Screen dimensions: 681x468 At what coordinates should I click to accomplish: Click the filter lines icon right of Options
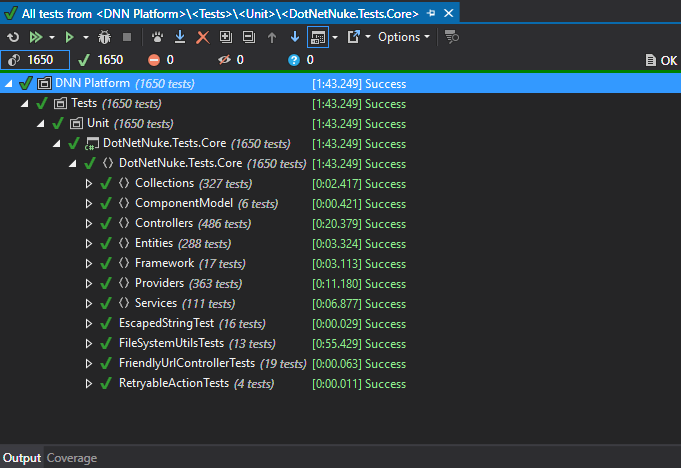click(452, 37)
